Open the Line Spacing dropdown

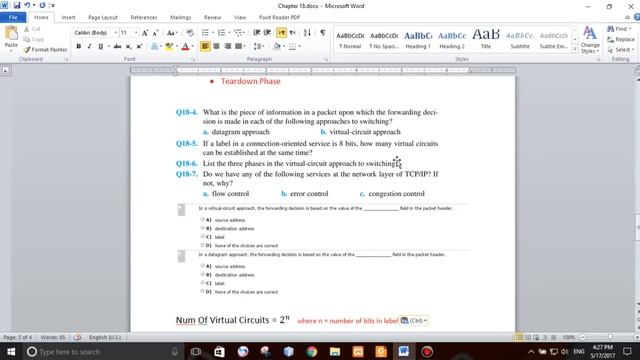259,46
